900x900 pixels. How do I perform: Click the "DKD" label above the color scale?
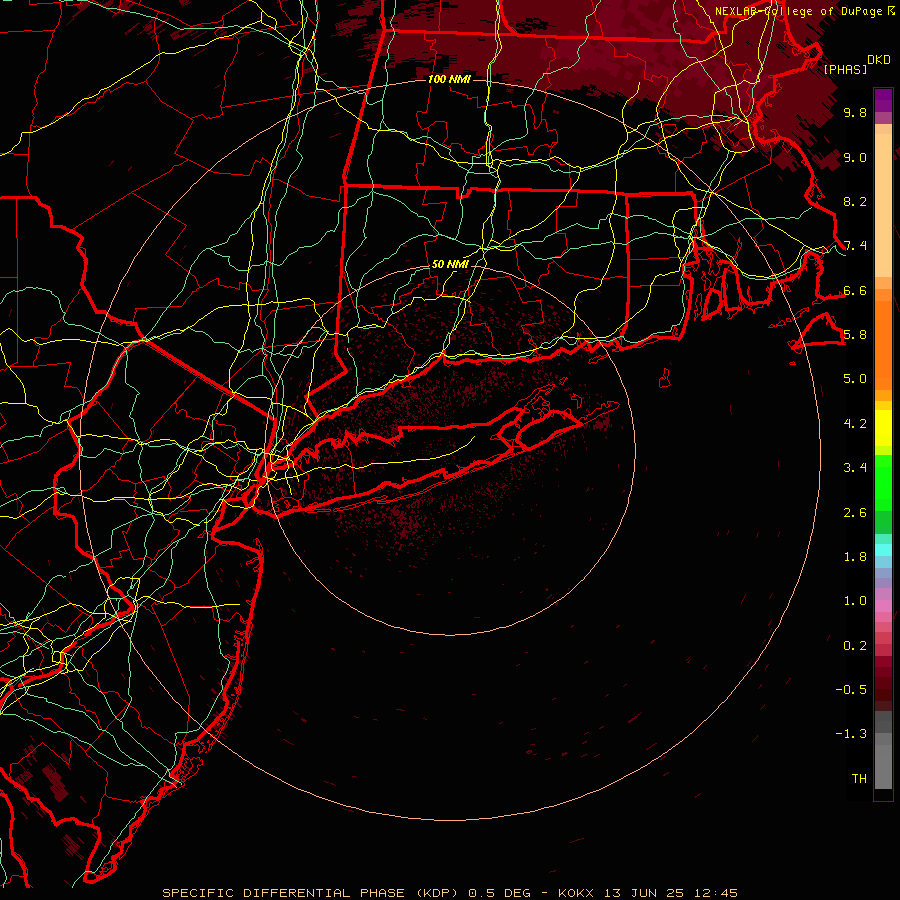(879, 60)
